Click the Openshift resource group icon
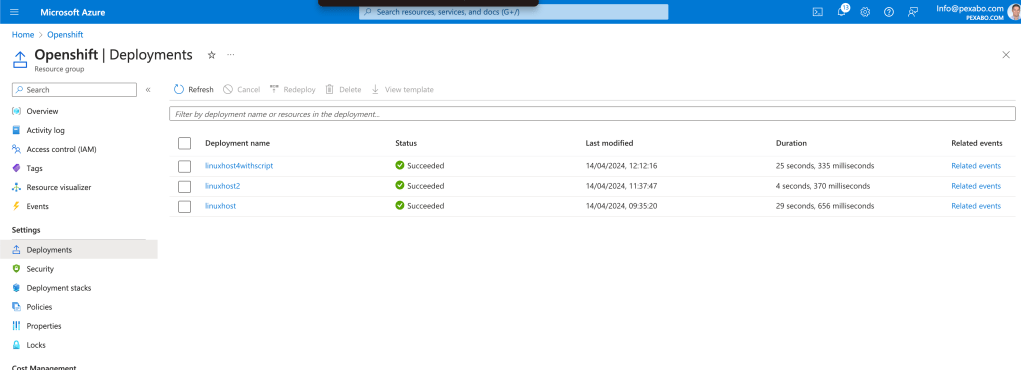Screen dimensions: 1021x370 point(20,60)
